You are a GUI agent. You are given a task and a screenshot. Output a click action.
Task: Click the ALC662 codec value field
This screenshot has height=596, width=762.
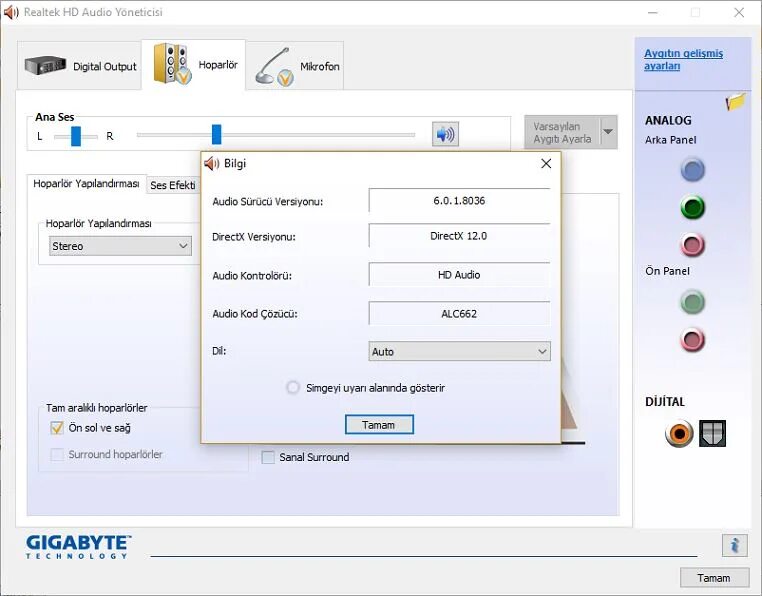[459, 314]
